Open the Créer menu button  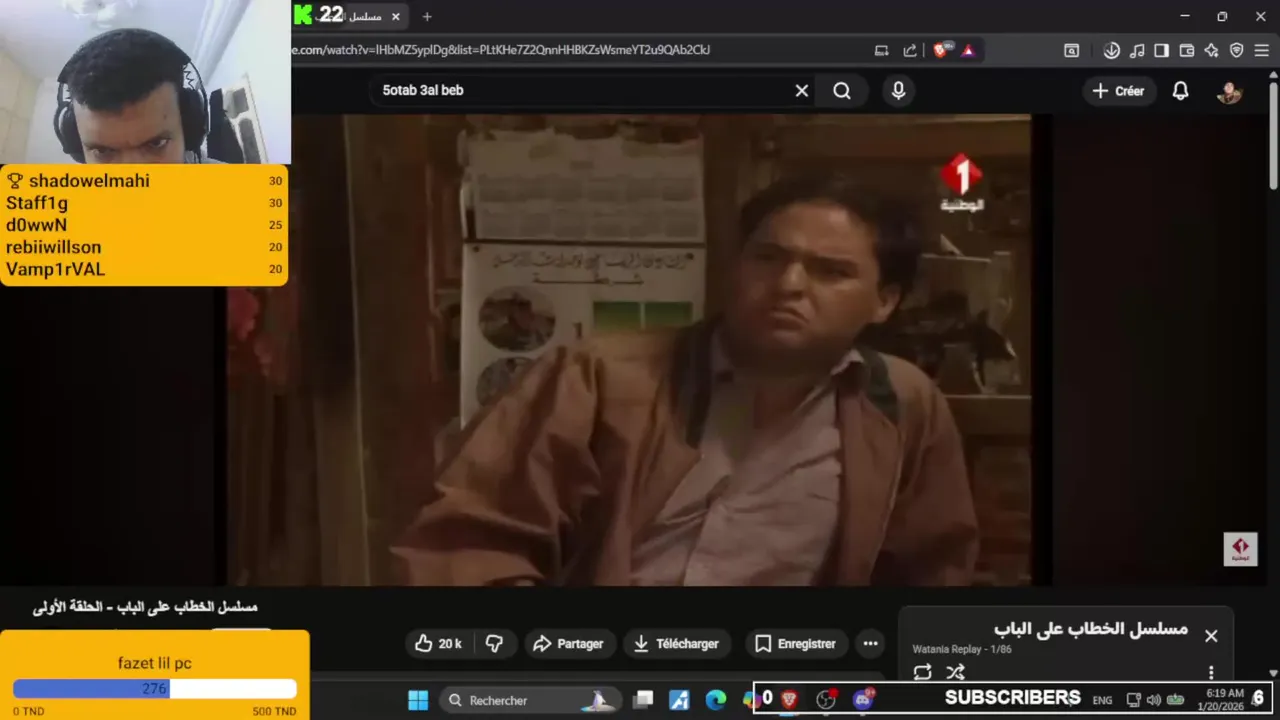(1118, 91)
